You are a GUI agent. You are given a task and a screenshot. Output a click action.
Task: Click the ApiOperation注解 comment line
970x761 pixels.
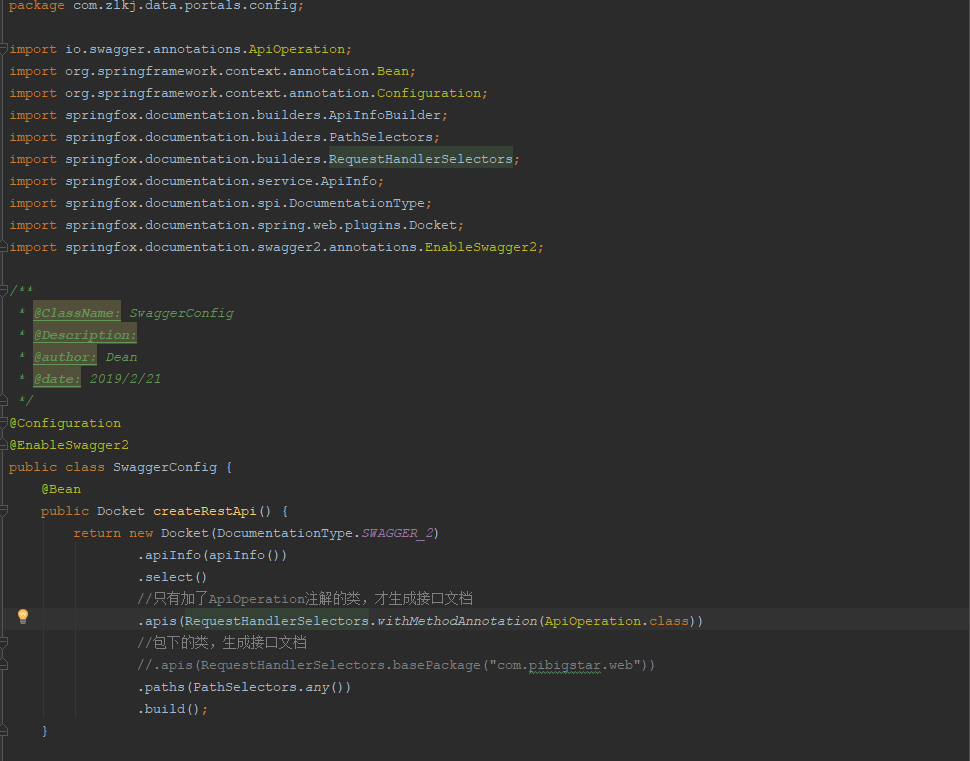pyautogui.click(x=305, y=599)
